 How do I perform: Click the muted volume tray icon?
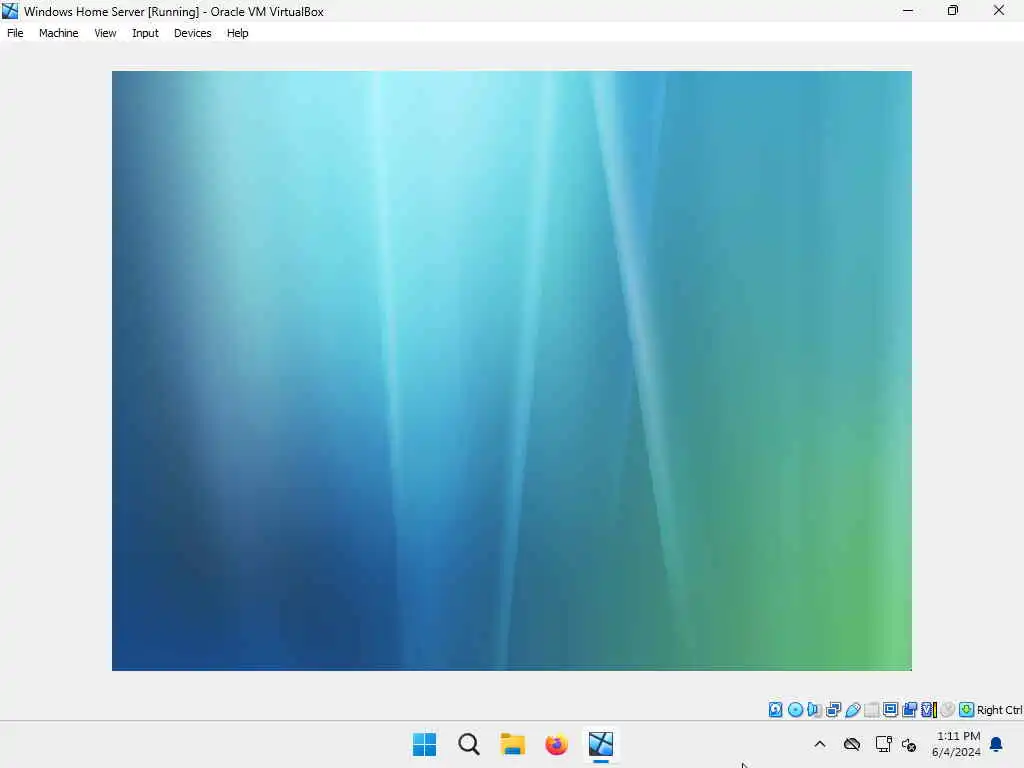coord(909,744)
